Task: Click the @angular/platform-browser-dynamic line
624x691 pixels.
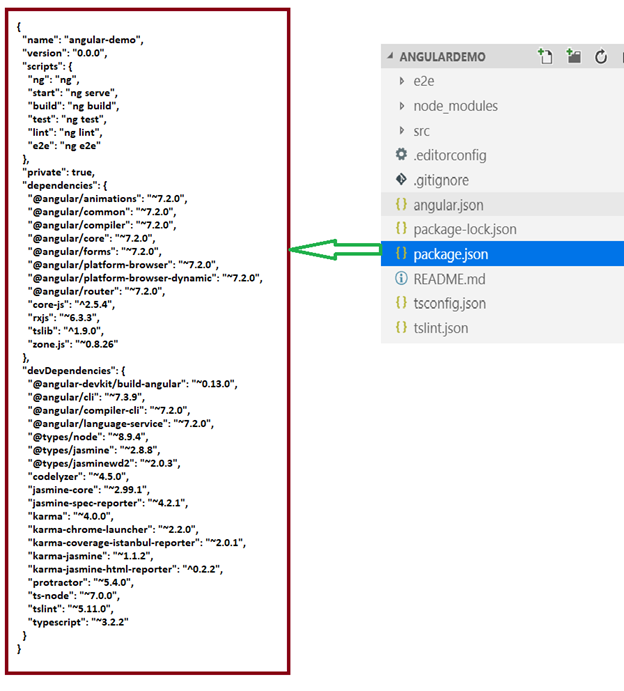Action: (145, 278)
